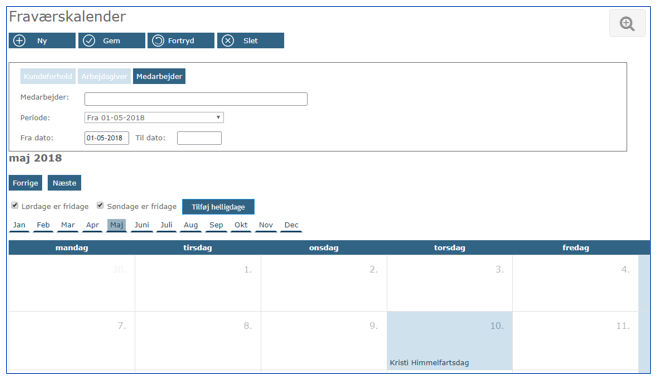The image size is (660, 387).
Task: Save with the Gem label
Action: 112,41
